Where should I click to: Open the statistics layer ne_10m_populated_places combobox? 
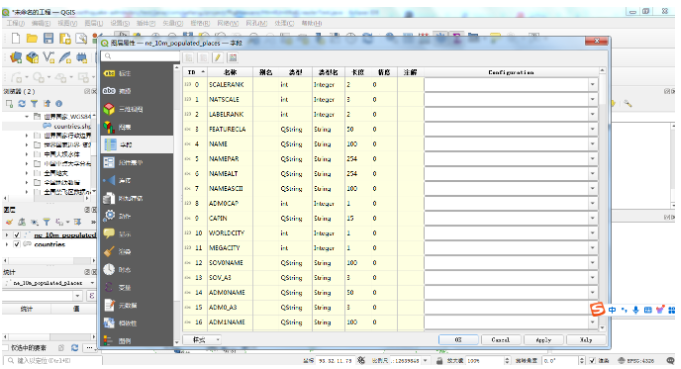49,283
